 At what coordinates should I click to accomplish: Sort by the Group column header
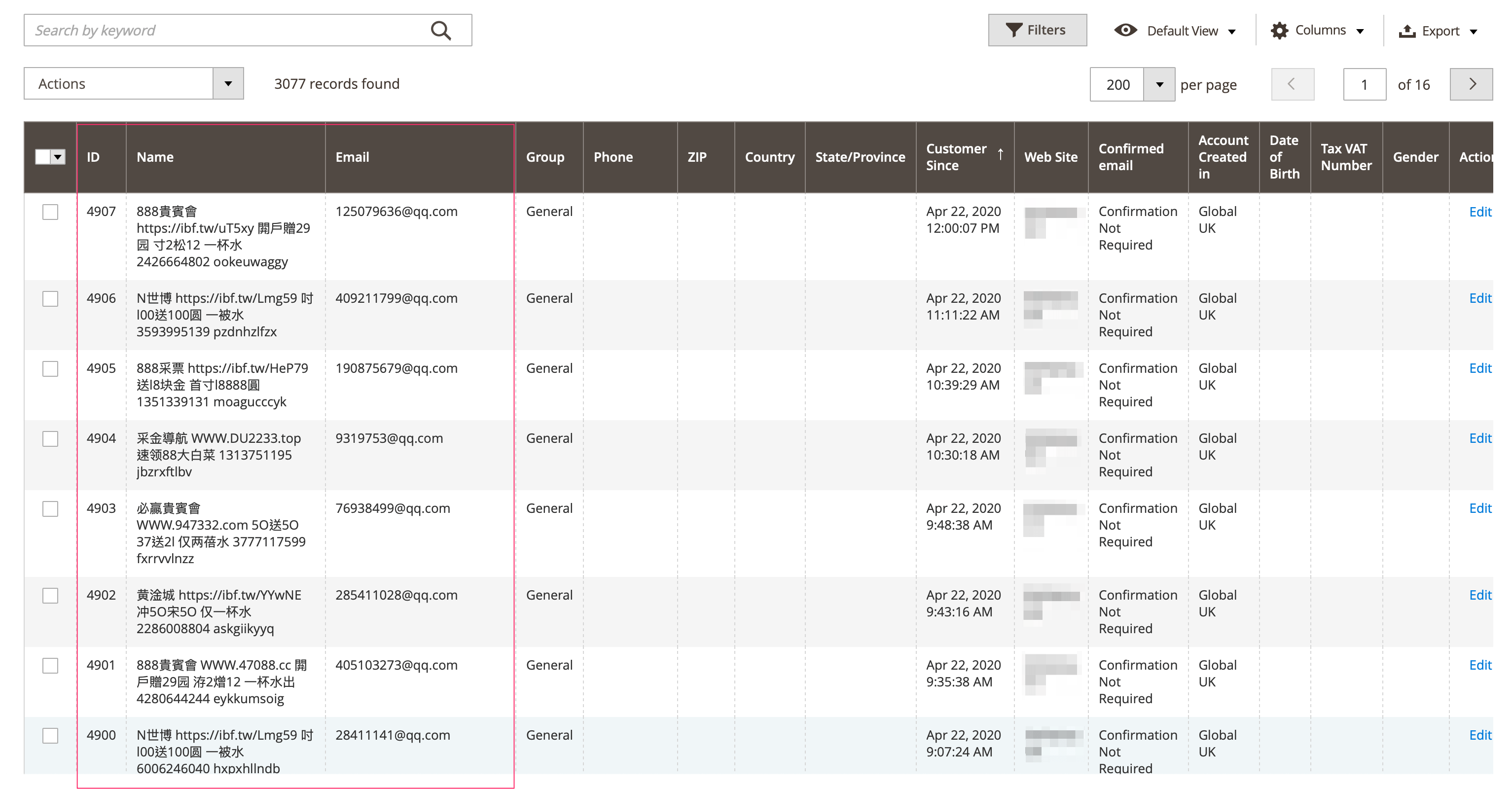[x=545, y=157]
